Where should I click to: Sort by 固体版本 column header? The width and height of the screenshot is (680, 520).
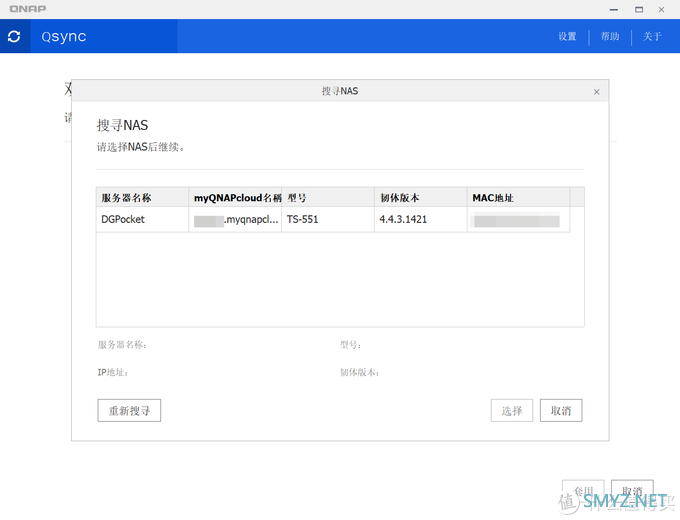point(421,197)
